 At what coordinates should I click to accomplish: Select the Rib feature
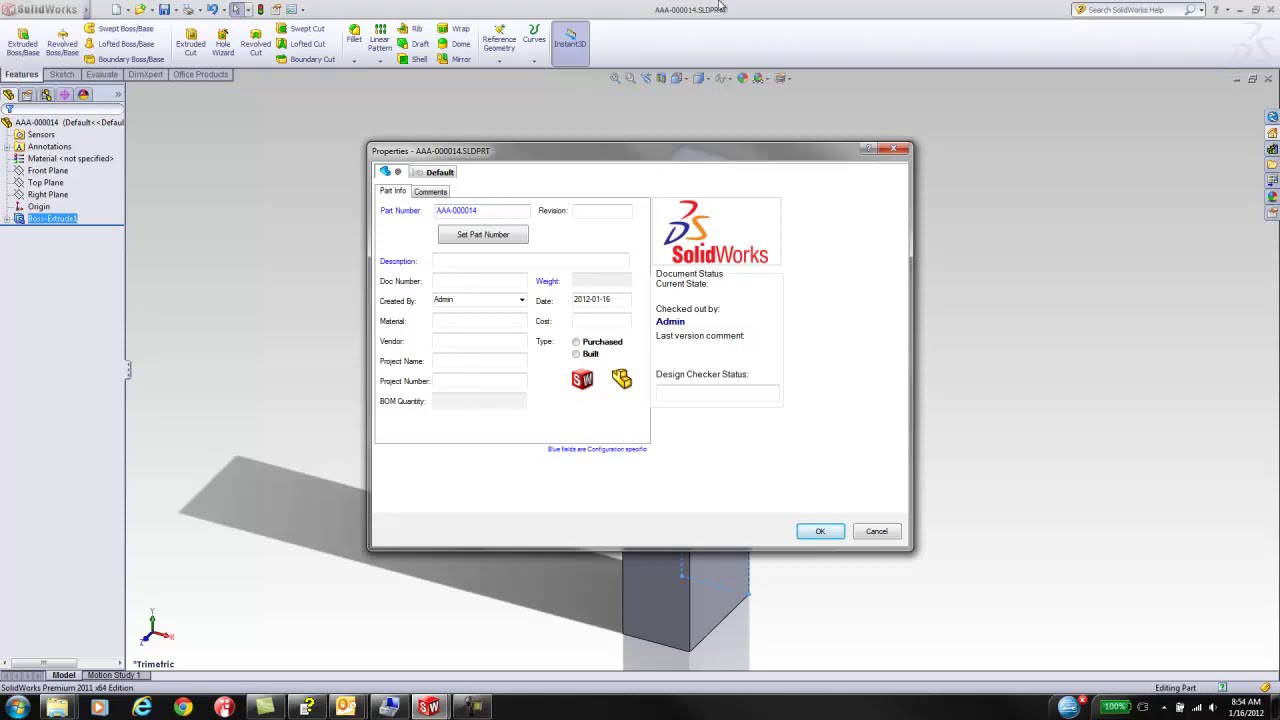[410, 29]
